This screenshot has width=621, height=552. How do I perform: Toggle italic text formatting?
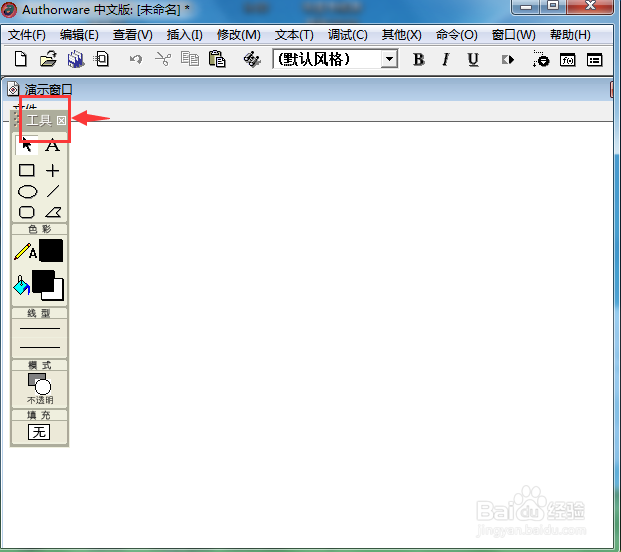tap(446, 60)
